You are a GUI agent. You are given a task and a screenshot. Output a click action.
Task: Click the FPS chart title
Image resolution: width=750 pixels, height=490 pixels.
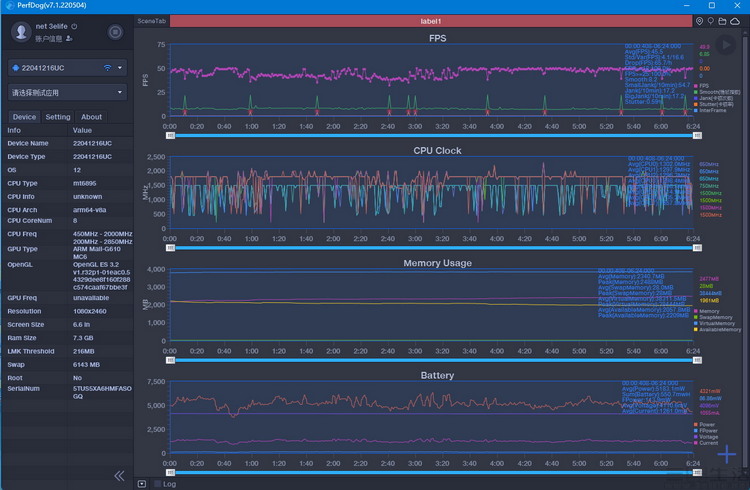[437, 38]
